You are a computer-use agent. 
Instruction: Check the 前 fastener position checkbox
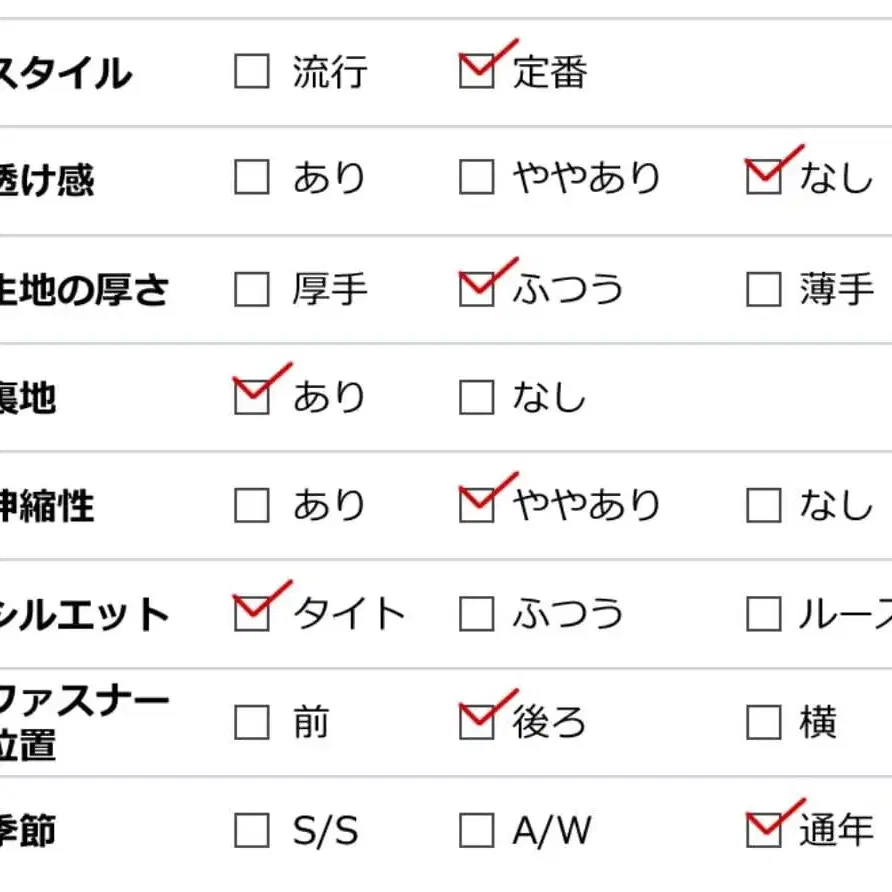point(251,722)
